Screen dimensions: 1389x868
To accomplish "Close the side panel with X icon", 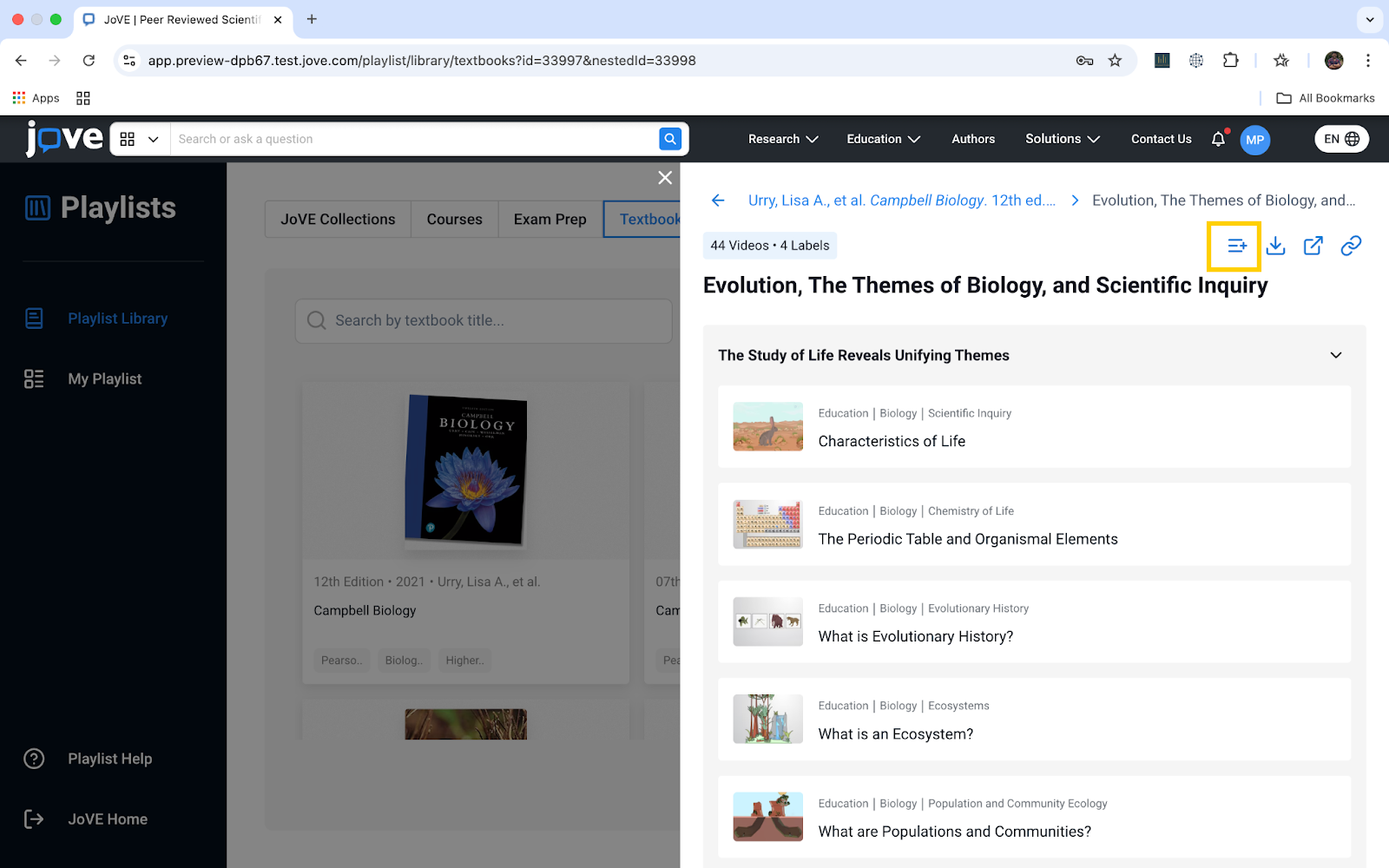I will [x=665, y=178].
